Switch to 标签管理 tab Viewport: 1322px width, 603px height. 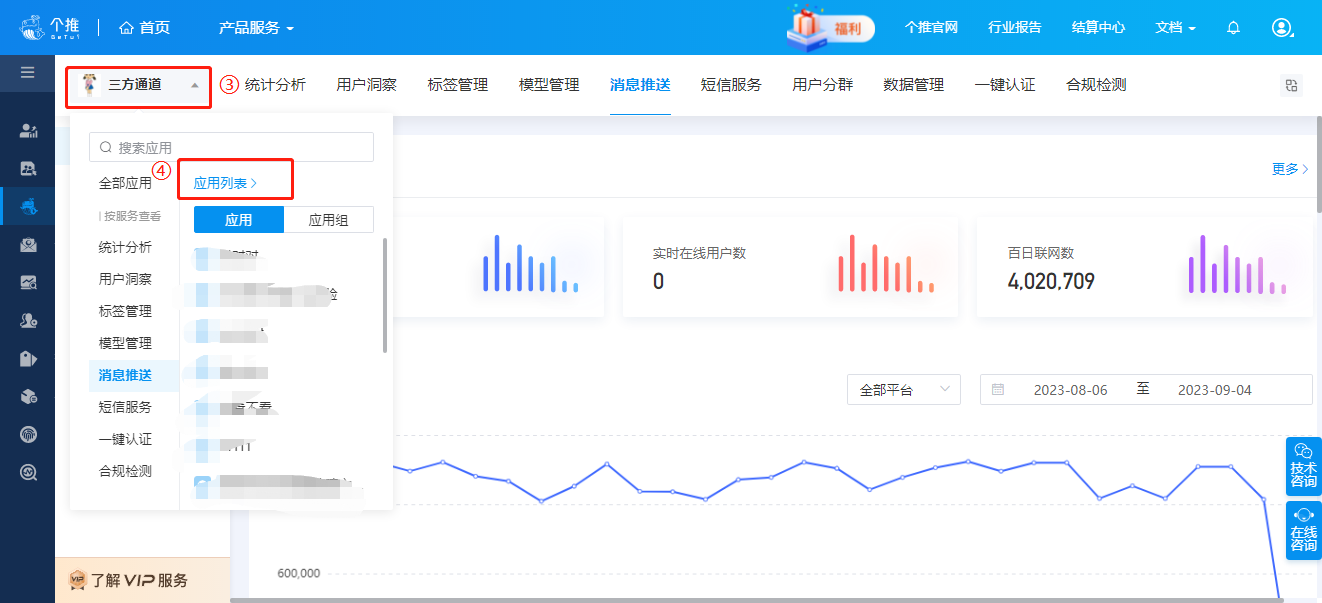tap(457, 85)
